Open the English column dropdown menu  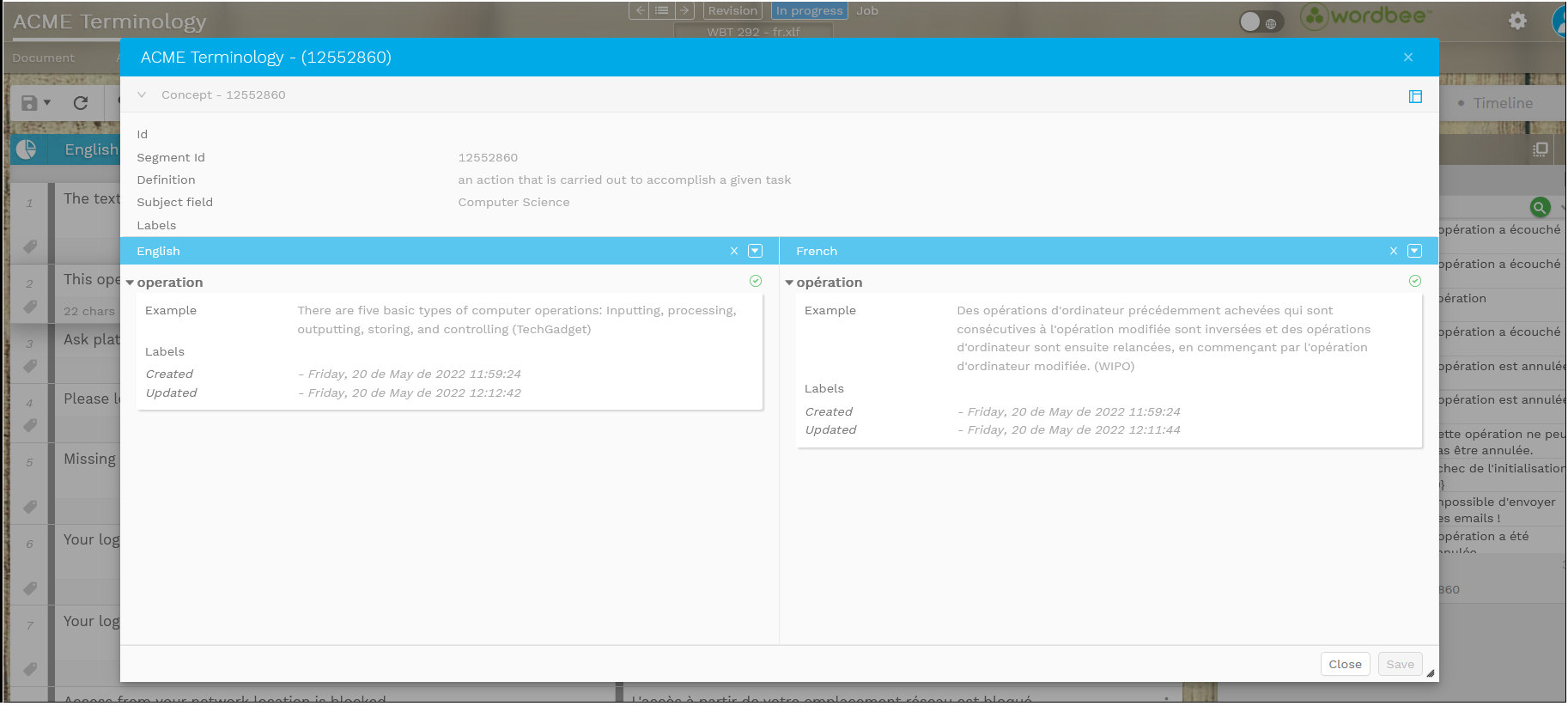tap(755, 251)
